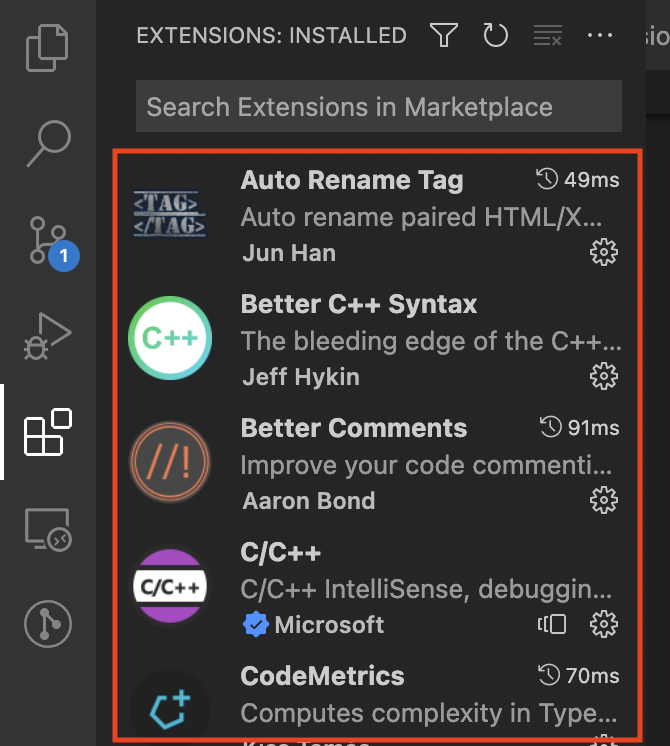Open manage gear for Auto Rename Tag
Image resolution: width=670 pixels, height=746 pixels.
tap(604, 252)
